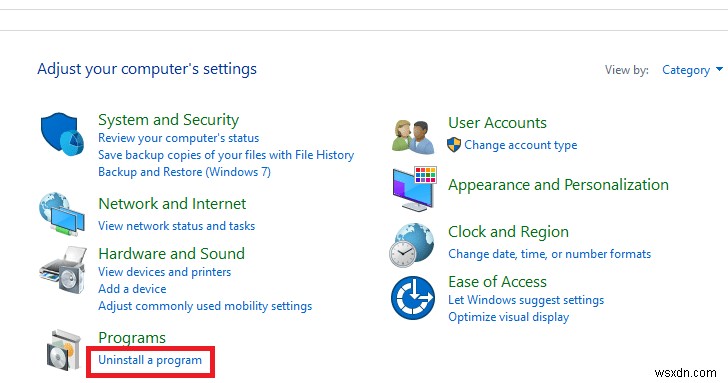Screen dimensions: 728x383
Task: Open Hardware and Sound category
Action: pyautogui.click(x=171, y=253)
